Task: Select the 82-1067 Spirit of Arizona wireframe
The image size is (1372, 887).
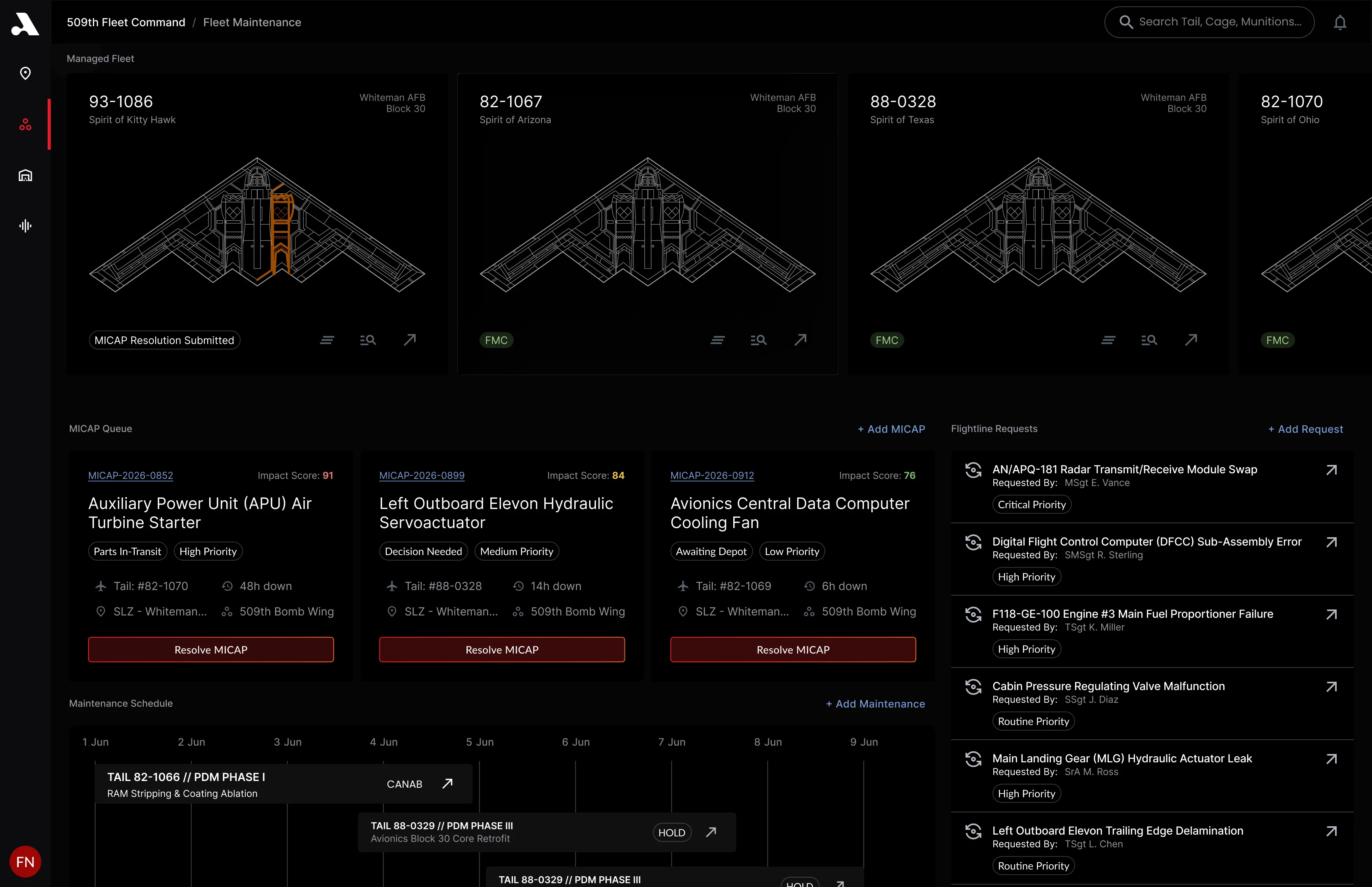Action: 648,225
